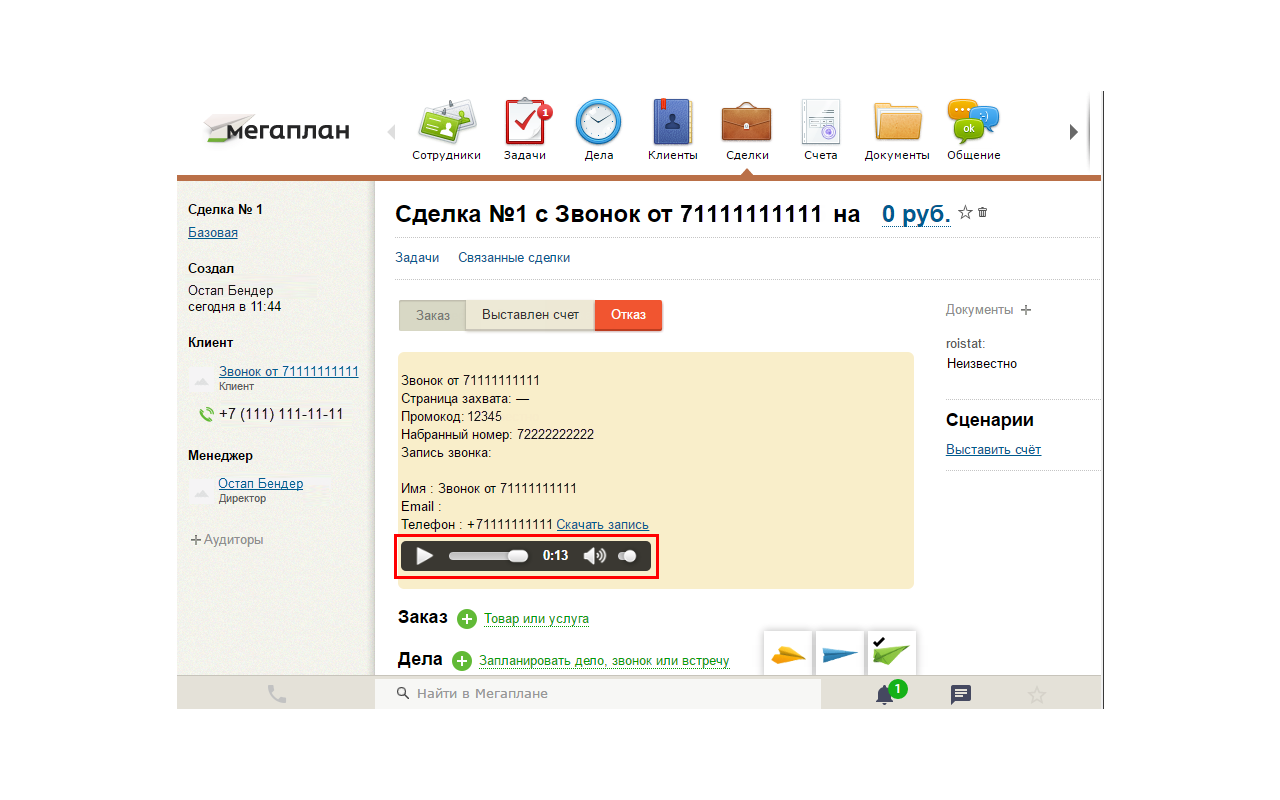Open the Счета invoice icon
The image size is (1280, 800).
tap(821, 122)
